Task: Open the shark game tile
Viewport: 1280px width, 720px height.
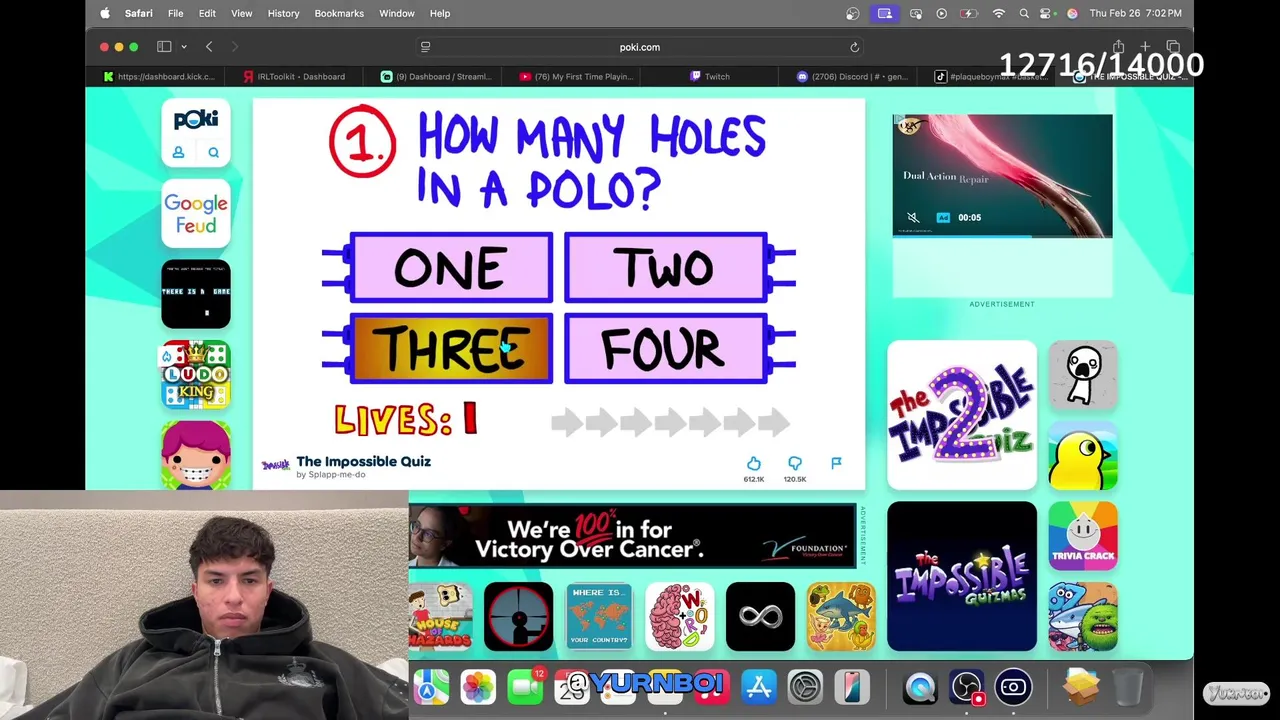Action: point(841,617)
